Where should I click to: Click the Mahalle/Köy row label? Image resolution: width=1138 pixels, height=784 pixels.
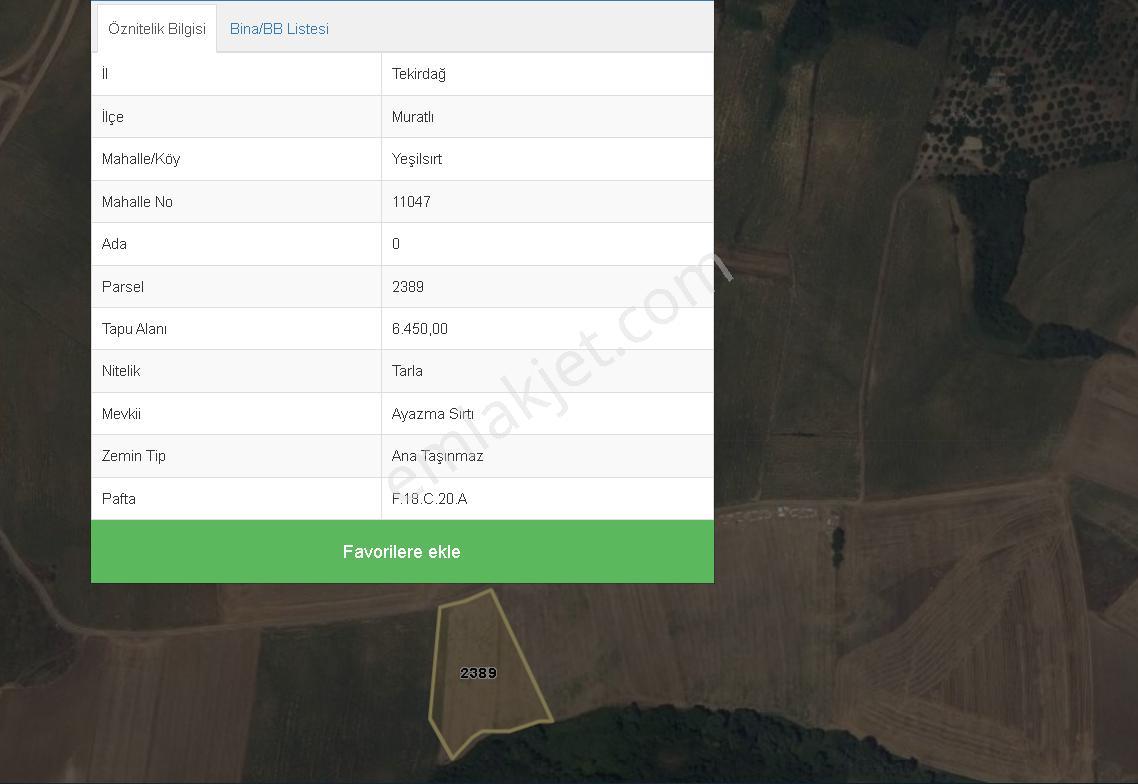click(x=141, y=159)
